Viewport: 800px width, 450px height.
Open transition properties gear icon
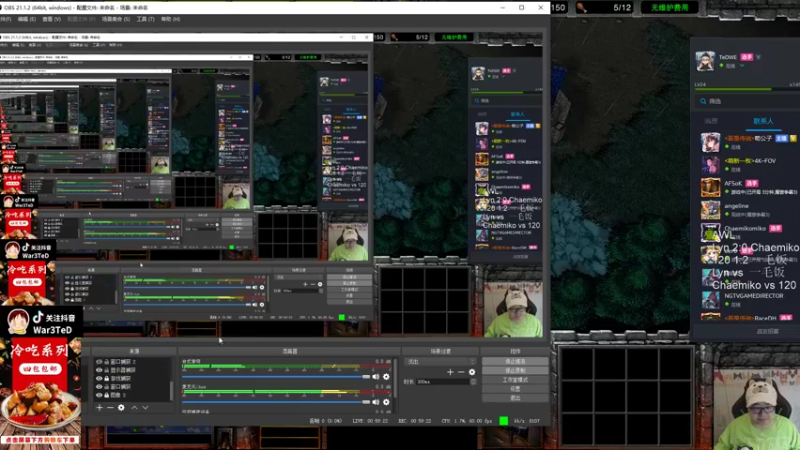472,372
